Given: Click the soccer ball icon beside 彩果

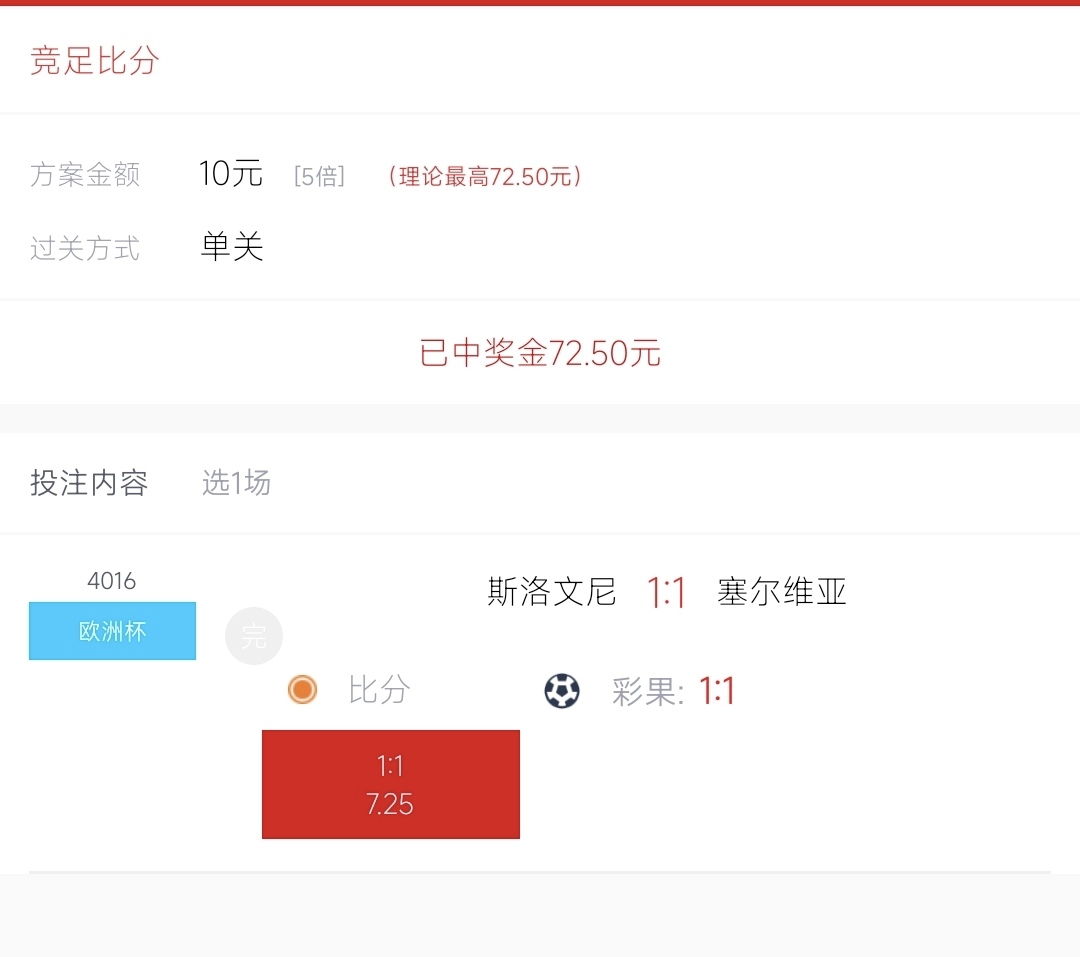Looking at the screenshot, I should tap(562, 690).
